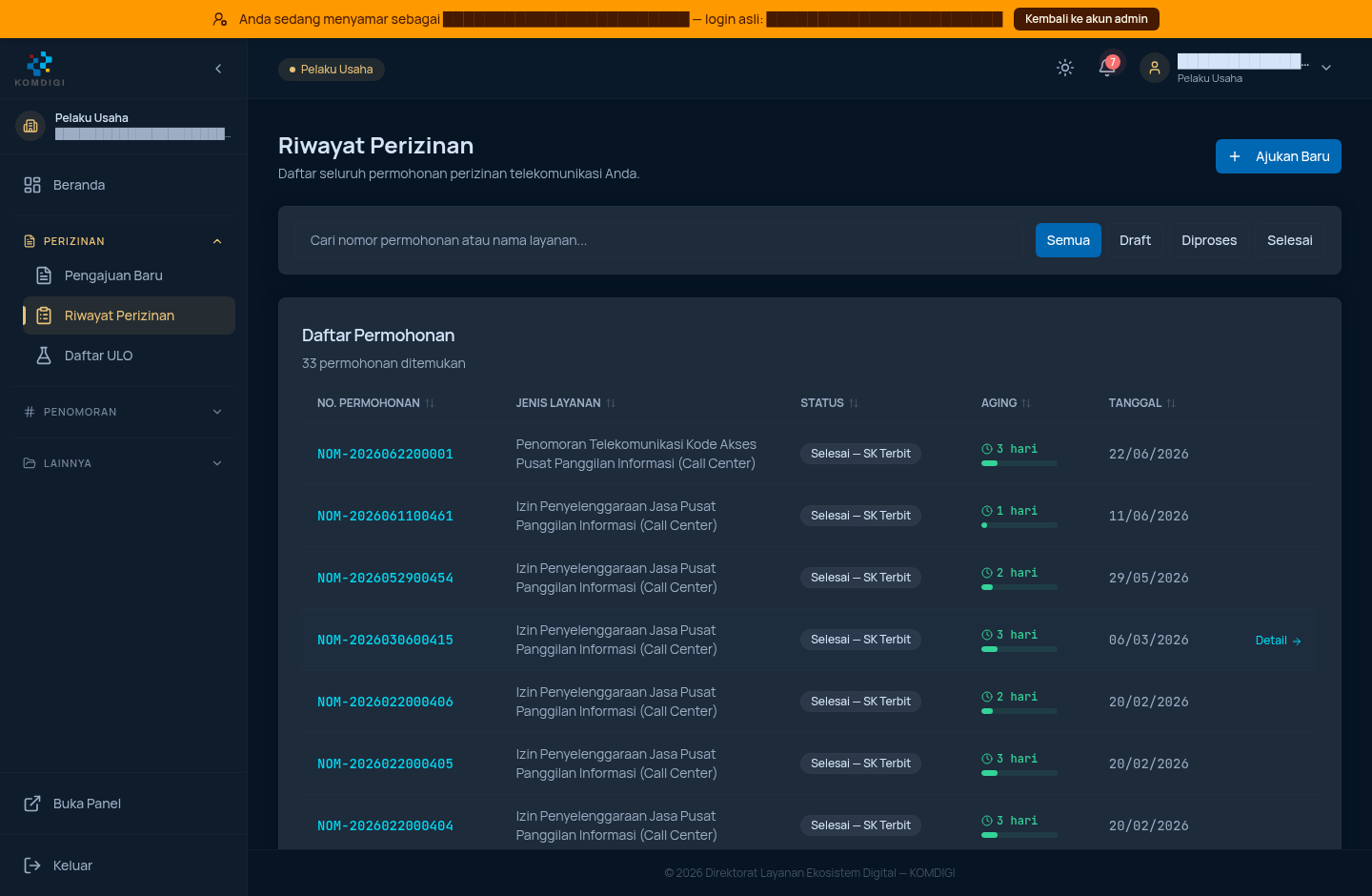The width and height of the screenshot is (1372, 896).
Task: Click the aging clock icon for NOM-2026030600415
Action: point(987,635)
